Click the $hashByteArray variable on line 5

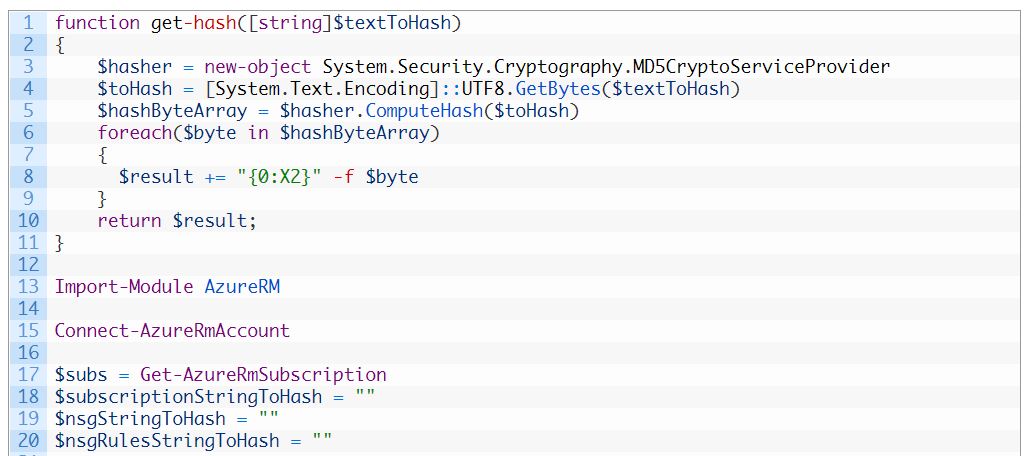173,111
